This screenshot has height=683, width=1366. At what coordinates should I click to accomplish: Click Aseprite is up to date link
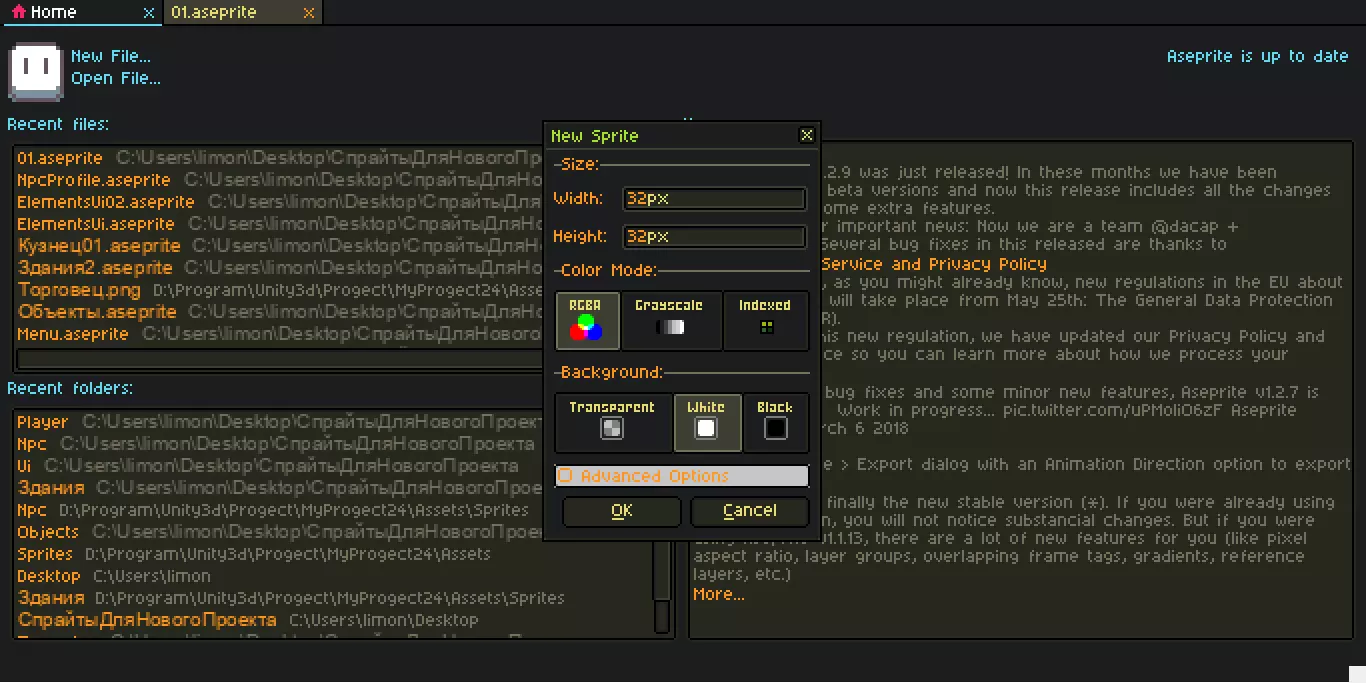pos(1258,56)
